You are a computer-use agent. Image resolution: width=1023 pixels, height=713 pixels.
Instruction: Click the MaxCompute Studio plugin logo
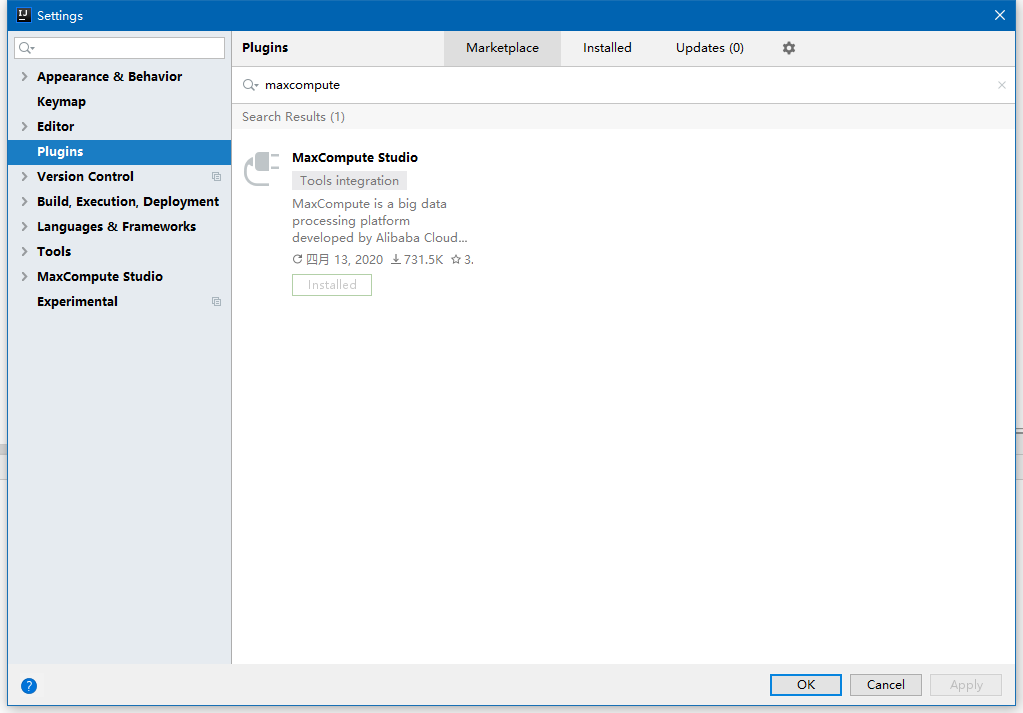click(261, 170)
